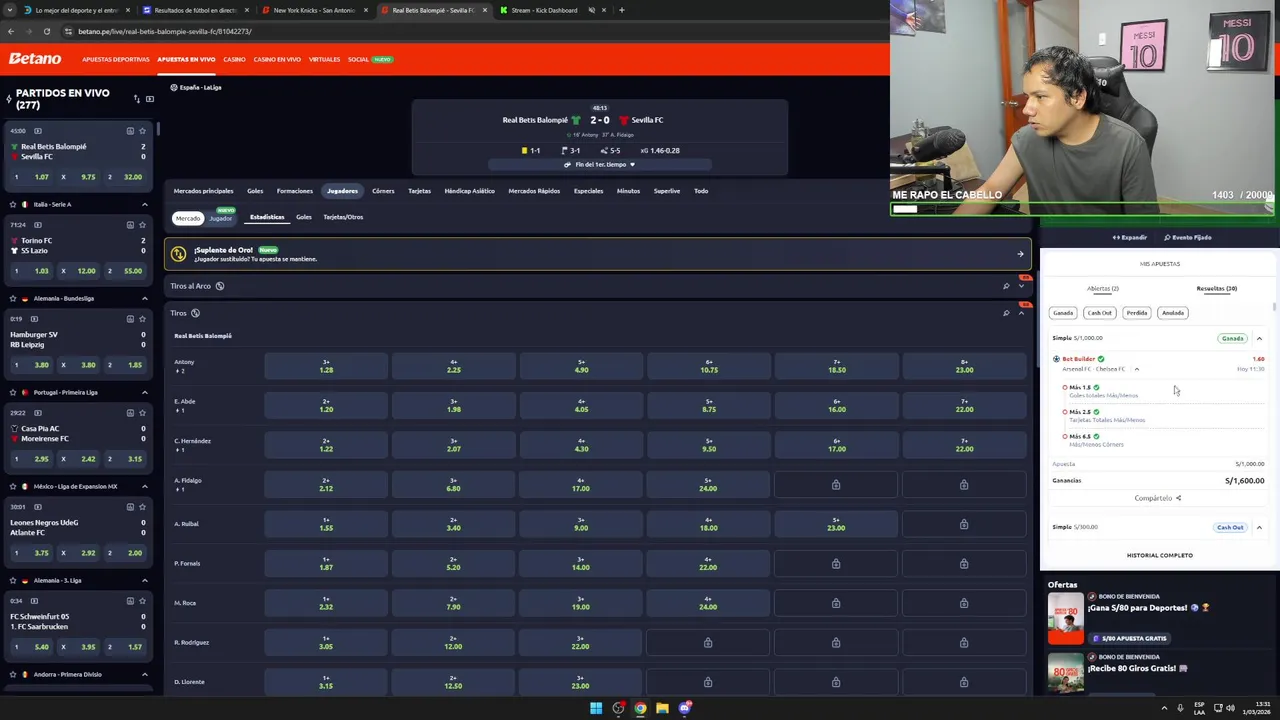
Task: Open the Discord taskbar icon
Action: [x=685, y=708]
